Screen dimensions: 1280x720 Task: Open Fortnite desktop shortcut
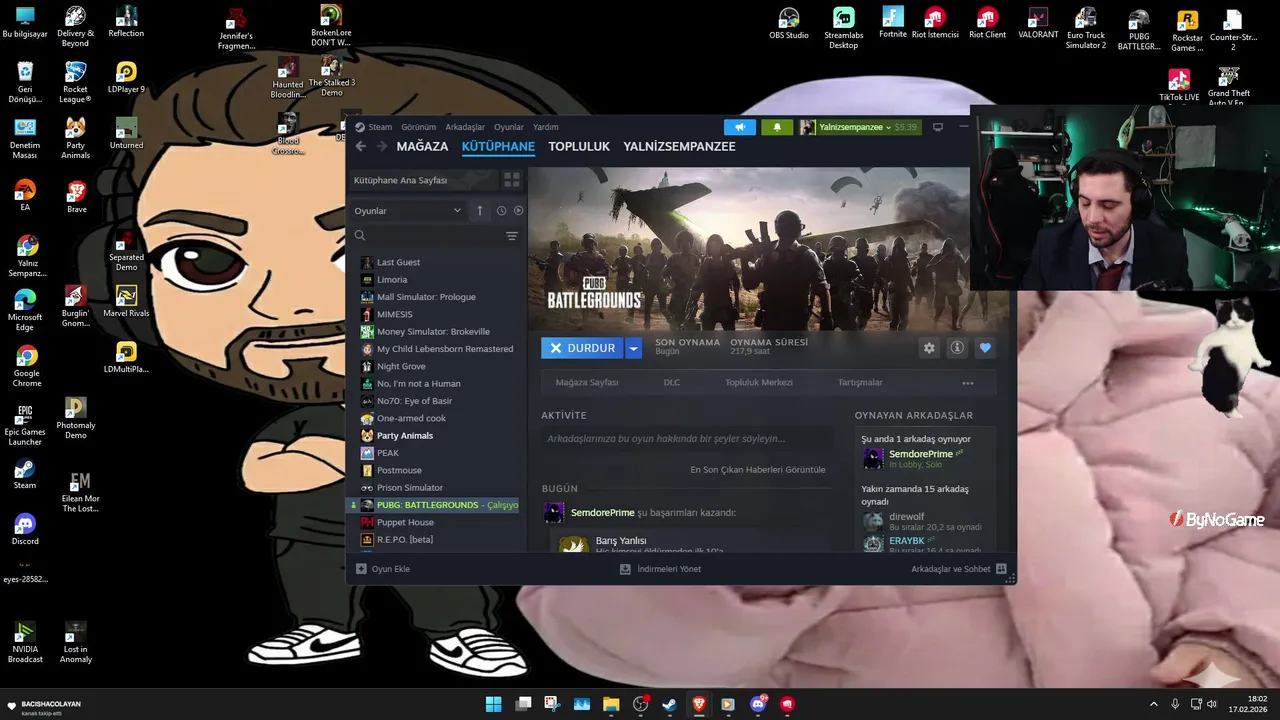893,23
